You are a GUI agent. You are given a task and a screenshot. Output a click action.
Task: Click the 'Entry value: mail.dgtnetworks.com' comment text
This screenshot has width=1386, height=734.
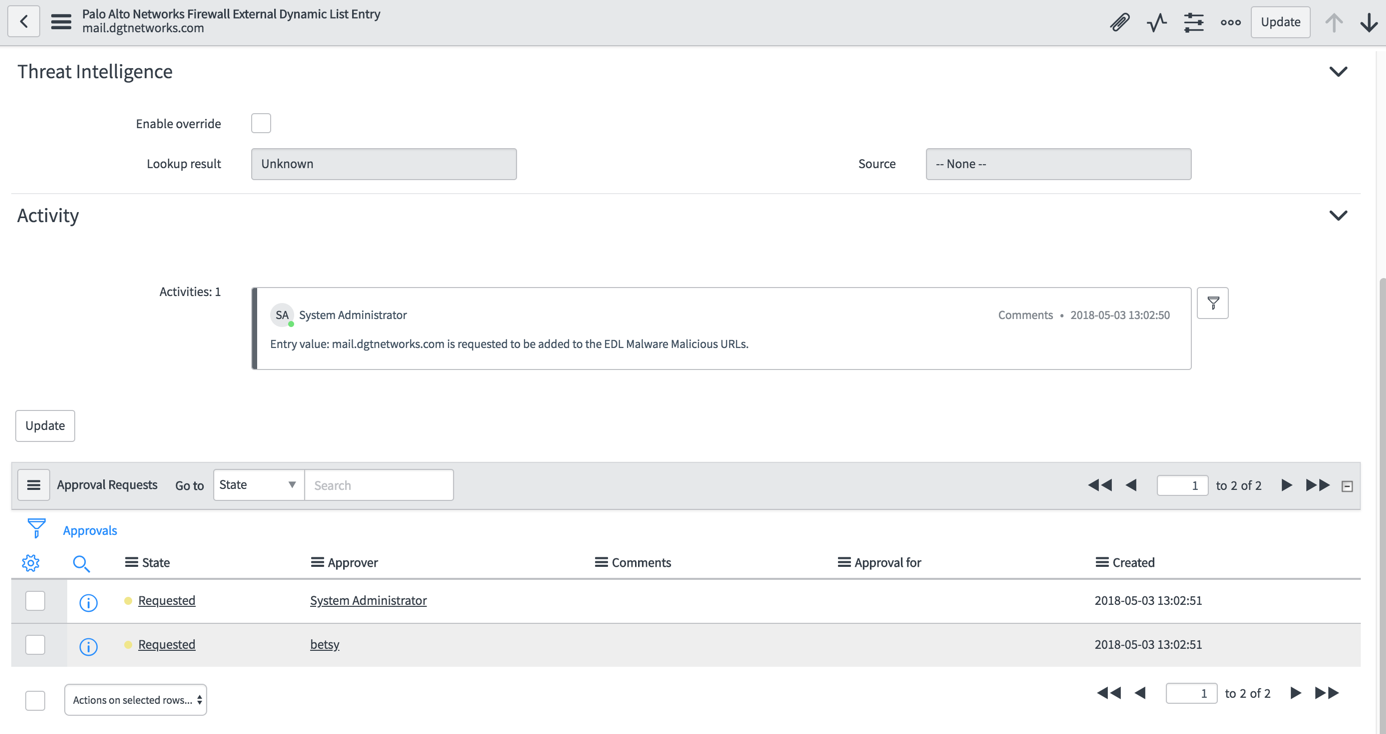pos(509,344)
